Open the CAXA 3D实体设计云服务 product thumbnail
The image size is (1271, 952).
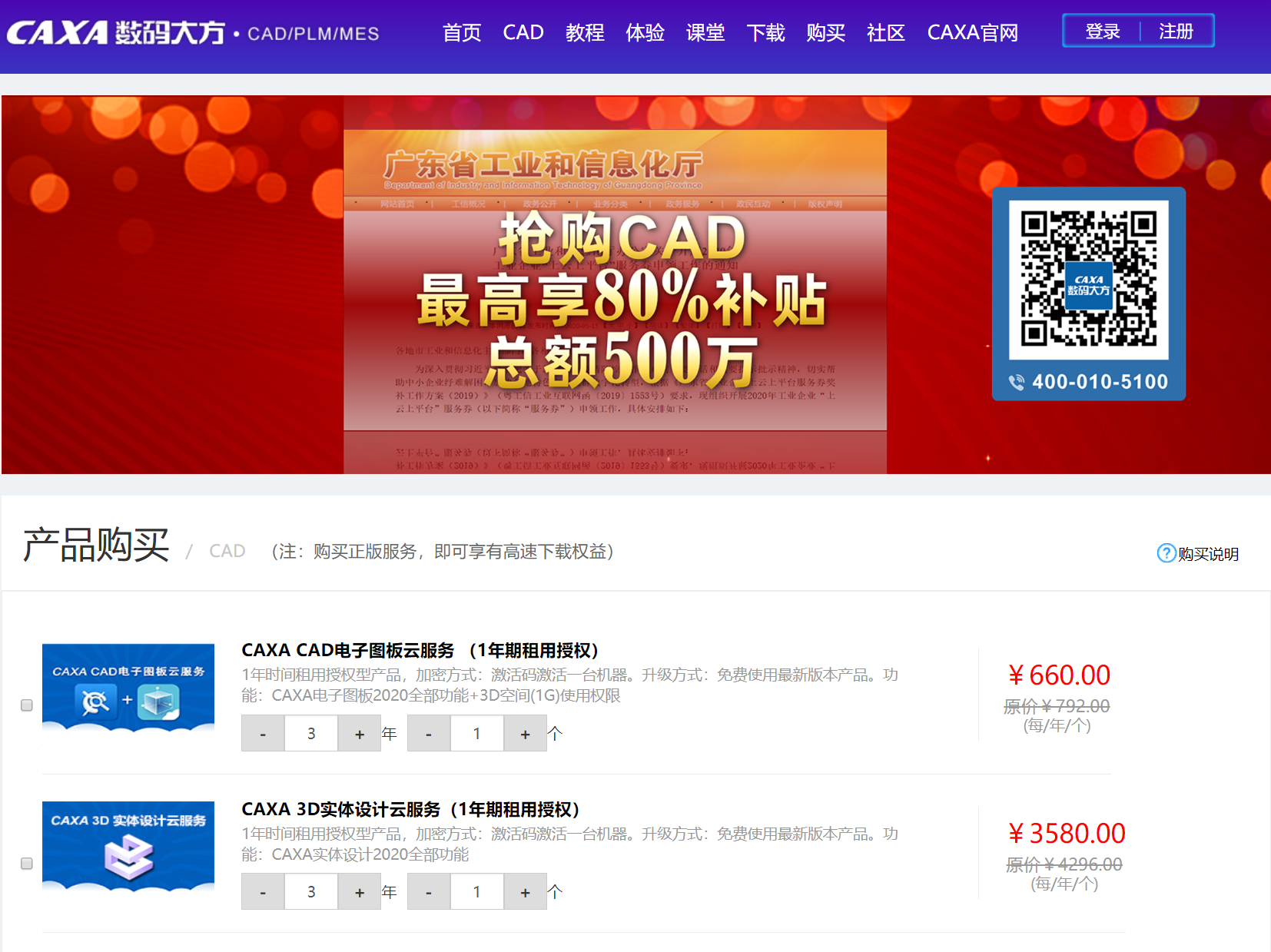(x=128, y=846)
